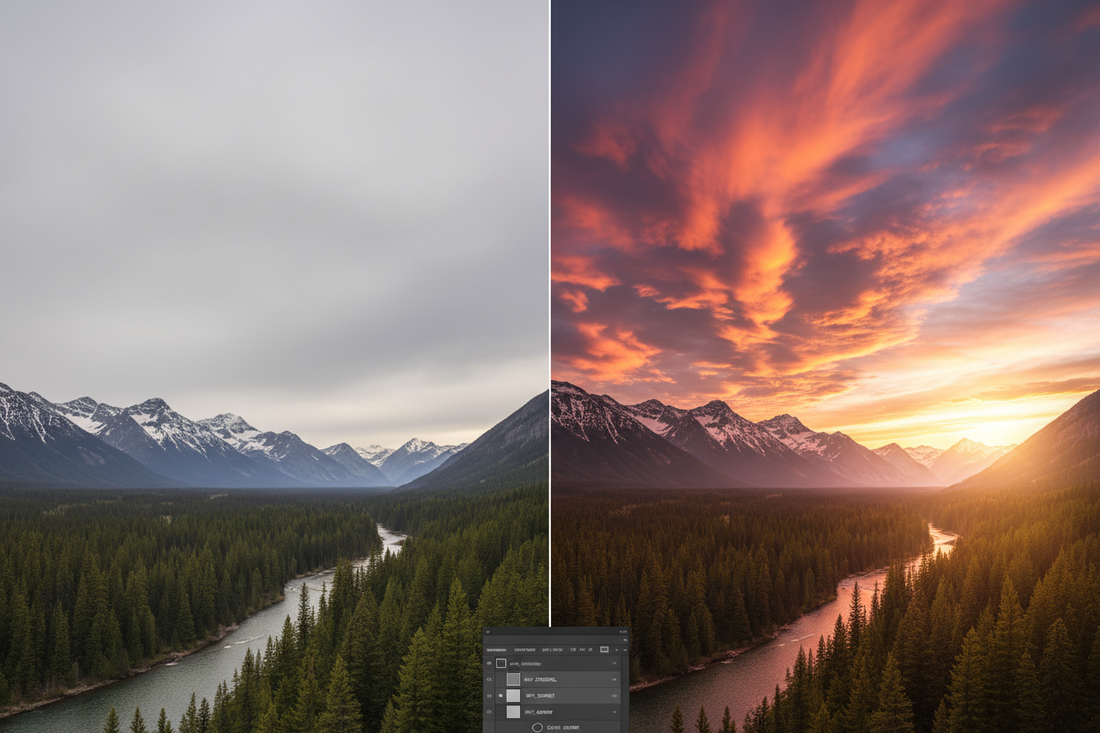Click the small gear icon at top-left of panel
The image size is (1100, 733).
click(x=487, y=631)
